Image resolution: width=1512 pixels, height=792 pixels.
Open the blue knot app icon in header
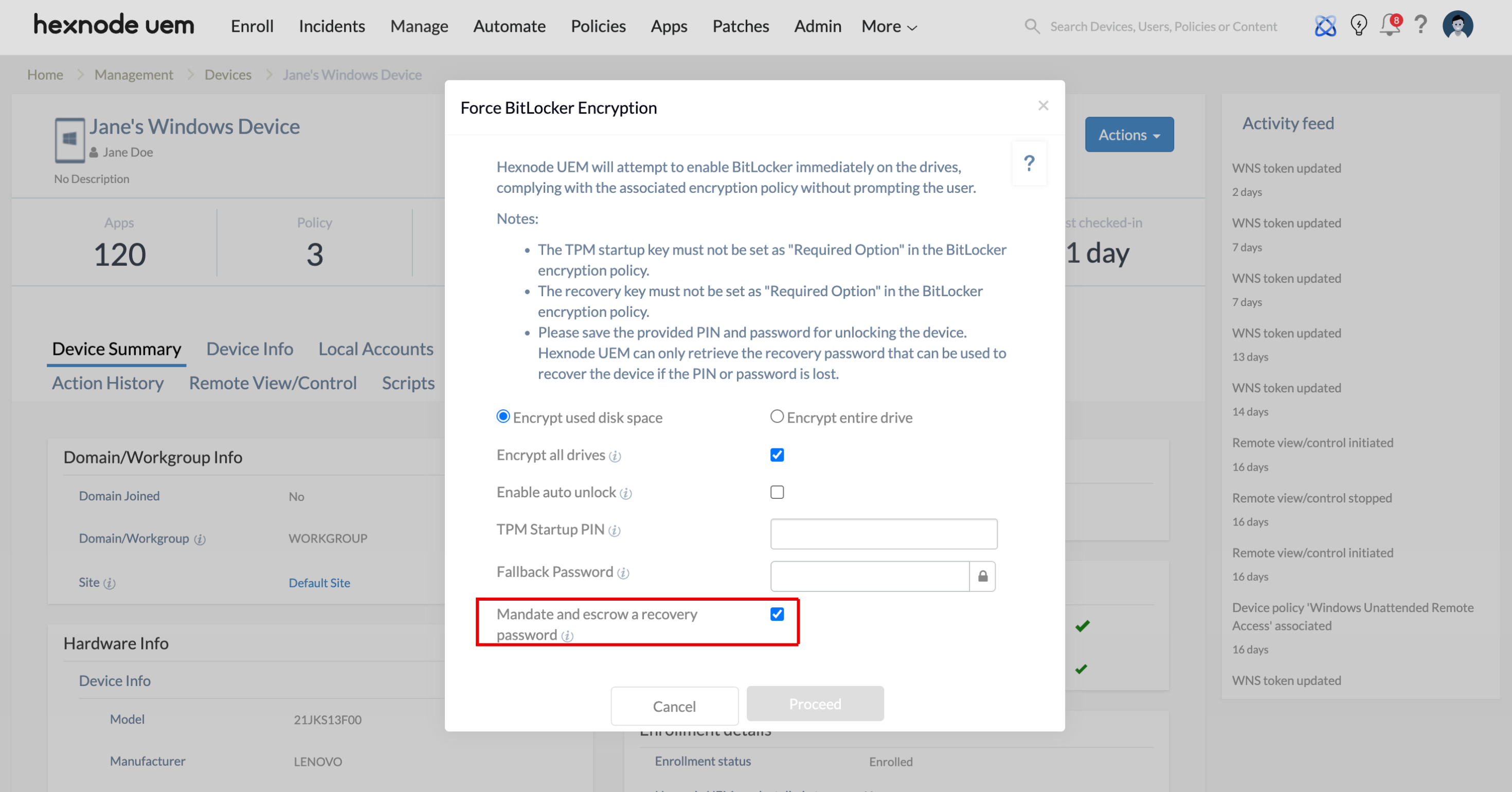1325,26
